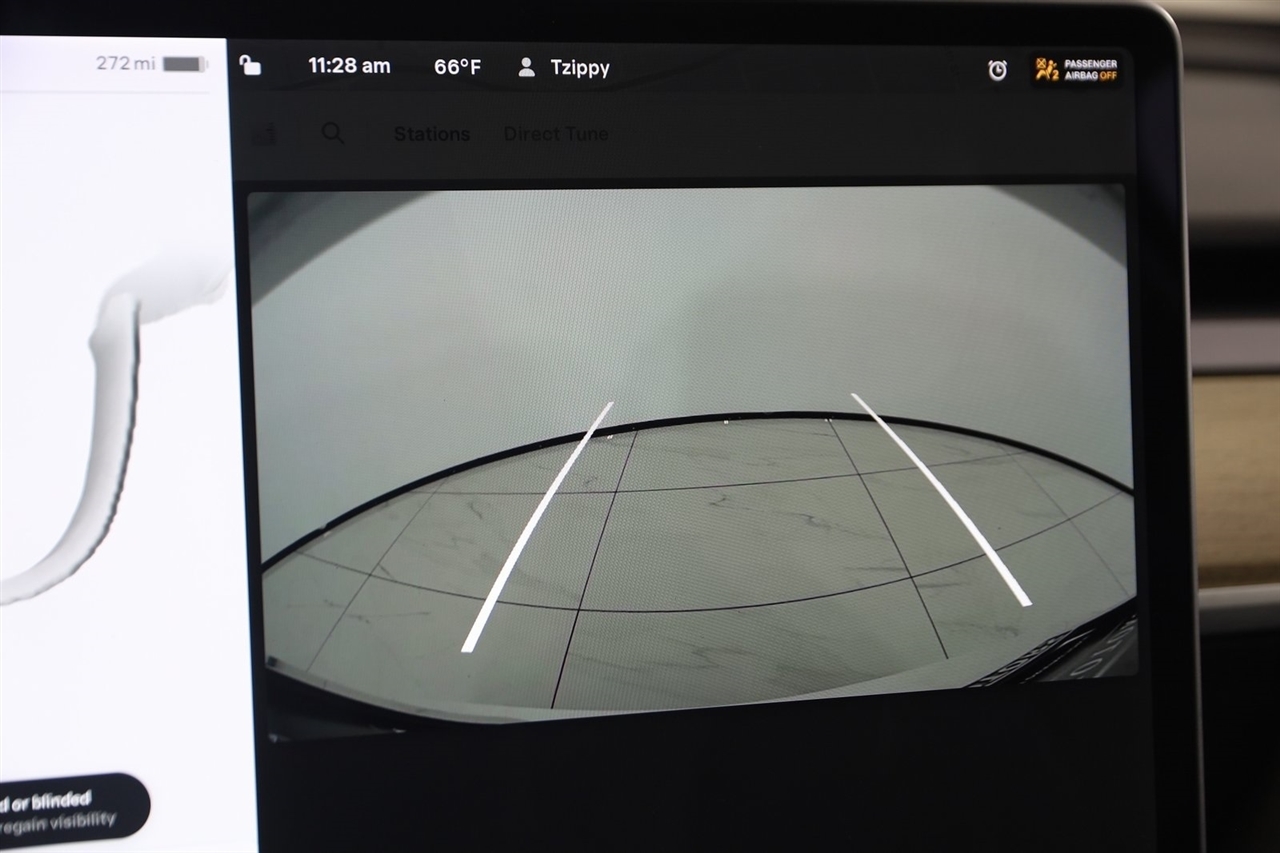Screen dimensions: 1280x853
Task: Open the Tzippy profile name
Action: pos(580,68)
